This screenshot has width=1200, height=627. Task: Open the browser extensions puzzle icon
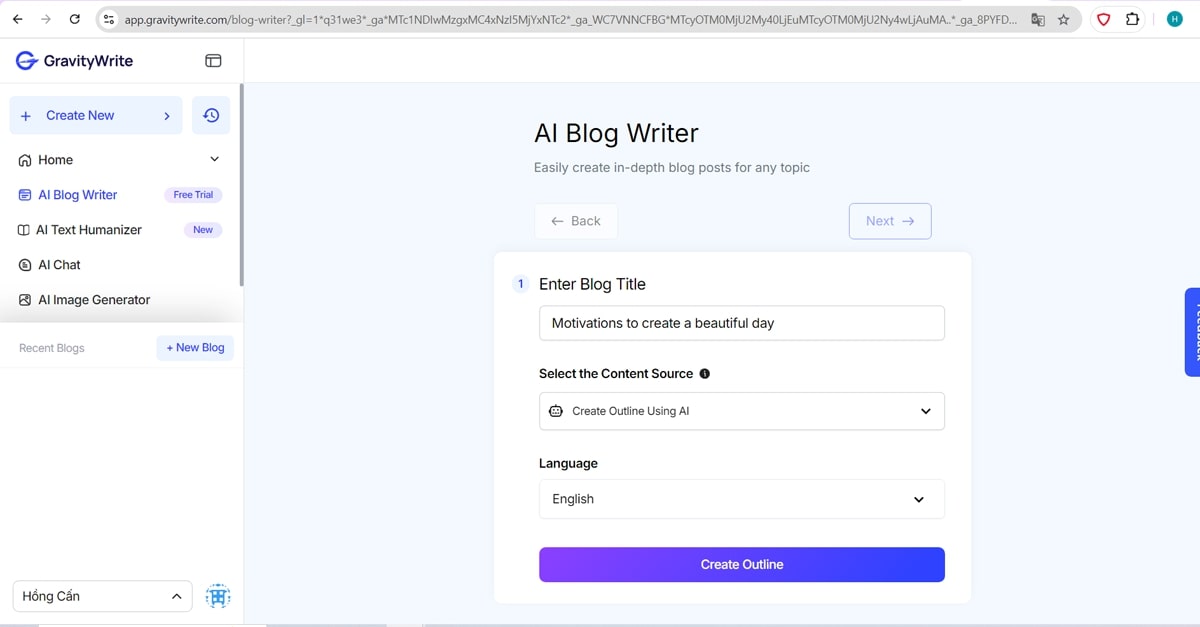1132,19
